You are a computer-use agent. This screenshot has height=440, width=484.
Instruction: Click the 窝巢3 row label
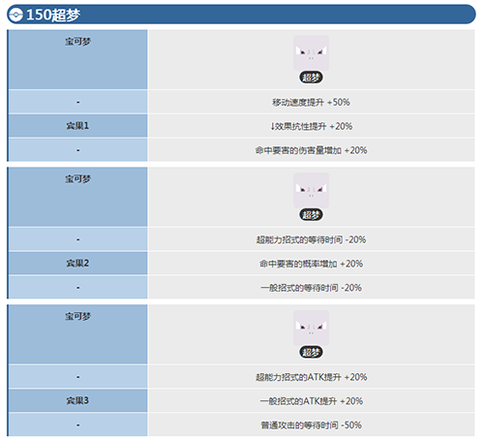click(78, 400)
